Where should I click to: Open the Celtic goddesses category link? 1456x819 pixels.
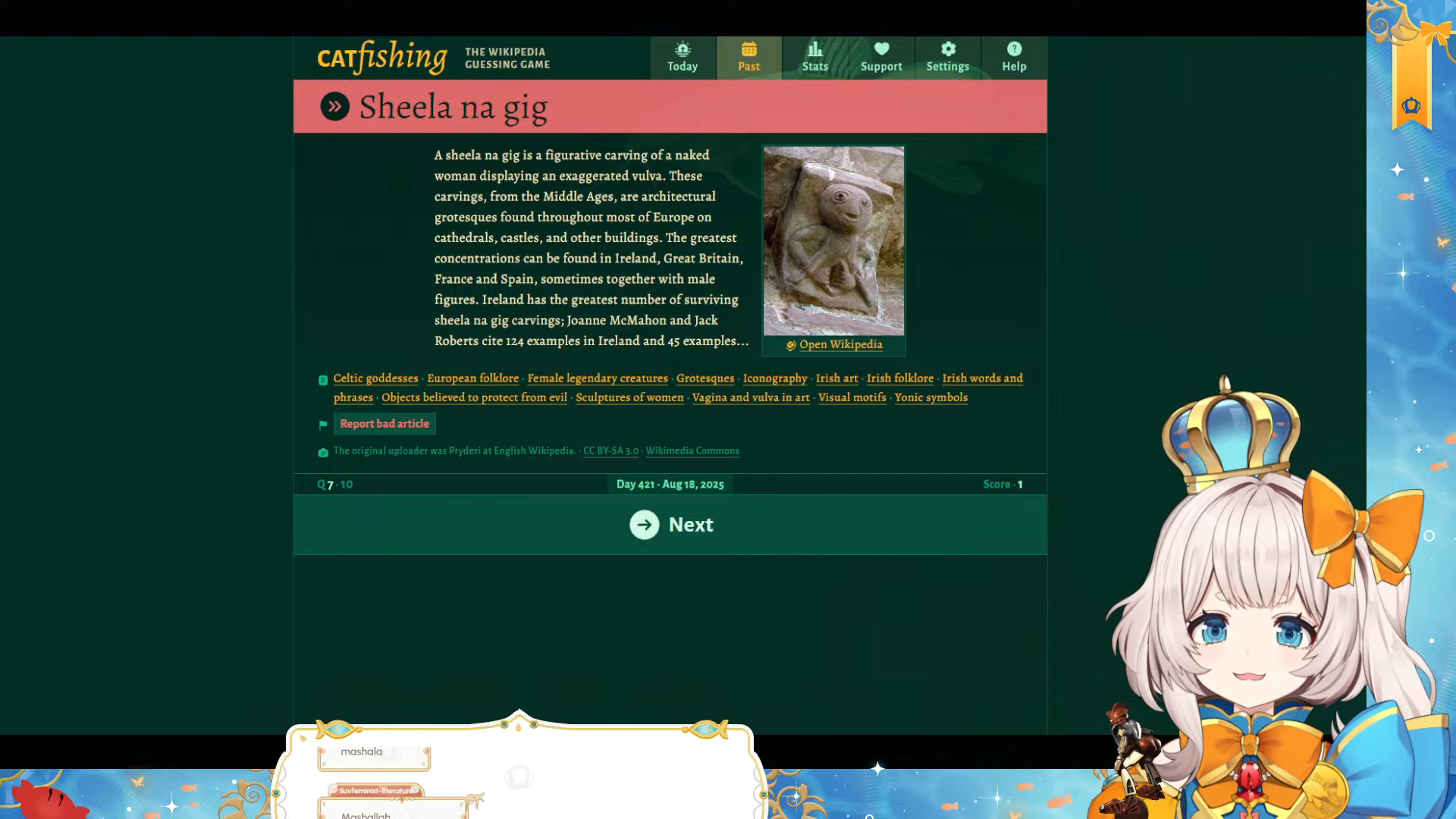tap(375, 378)
